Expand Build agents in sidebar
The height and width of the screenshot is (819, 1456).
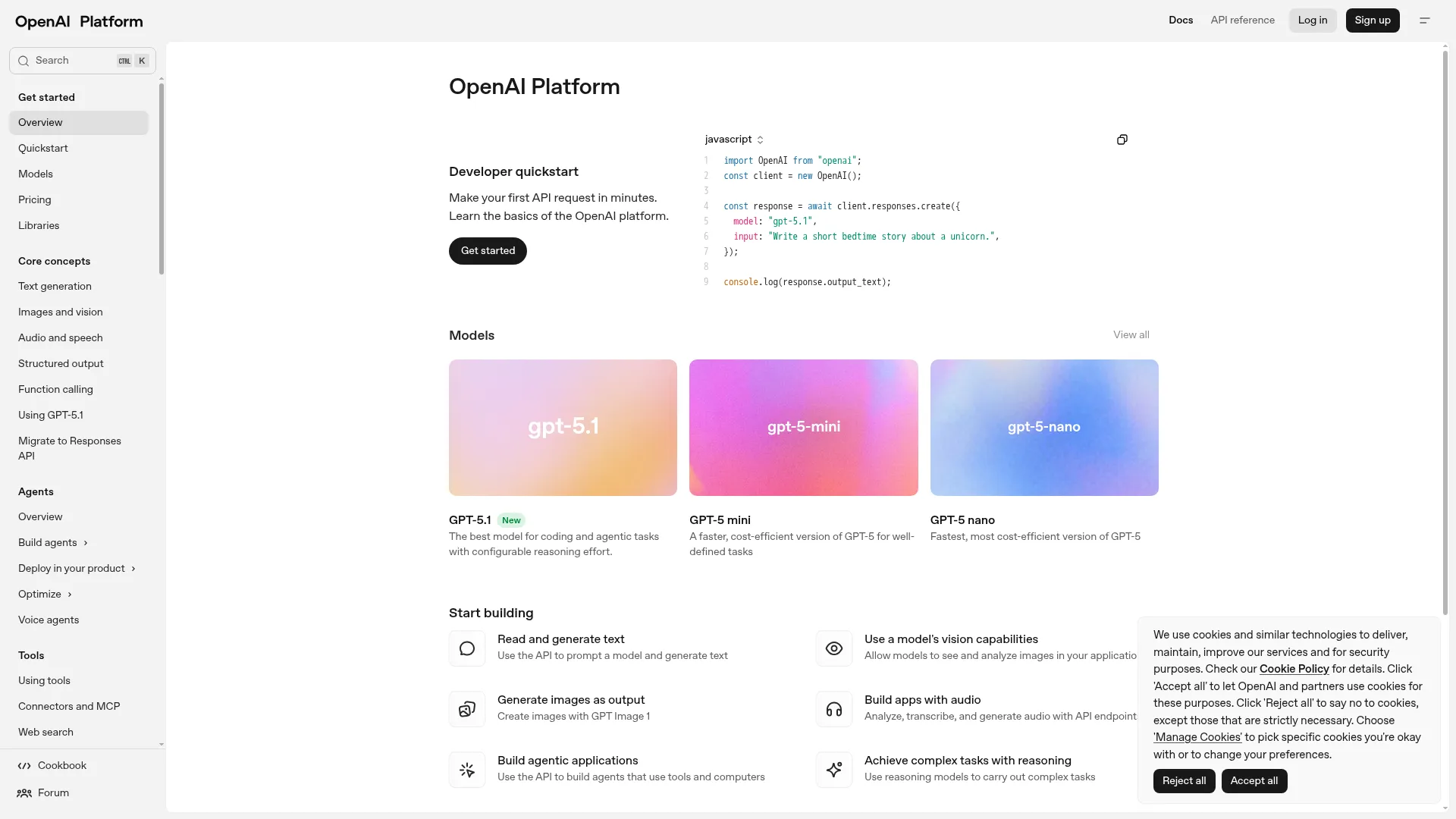tap(53, 543)
